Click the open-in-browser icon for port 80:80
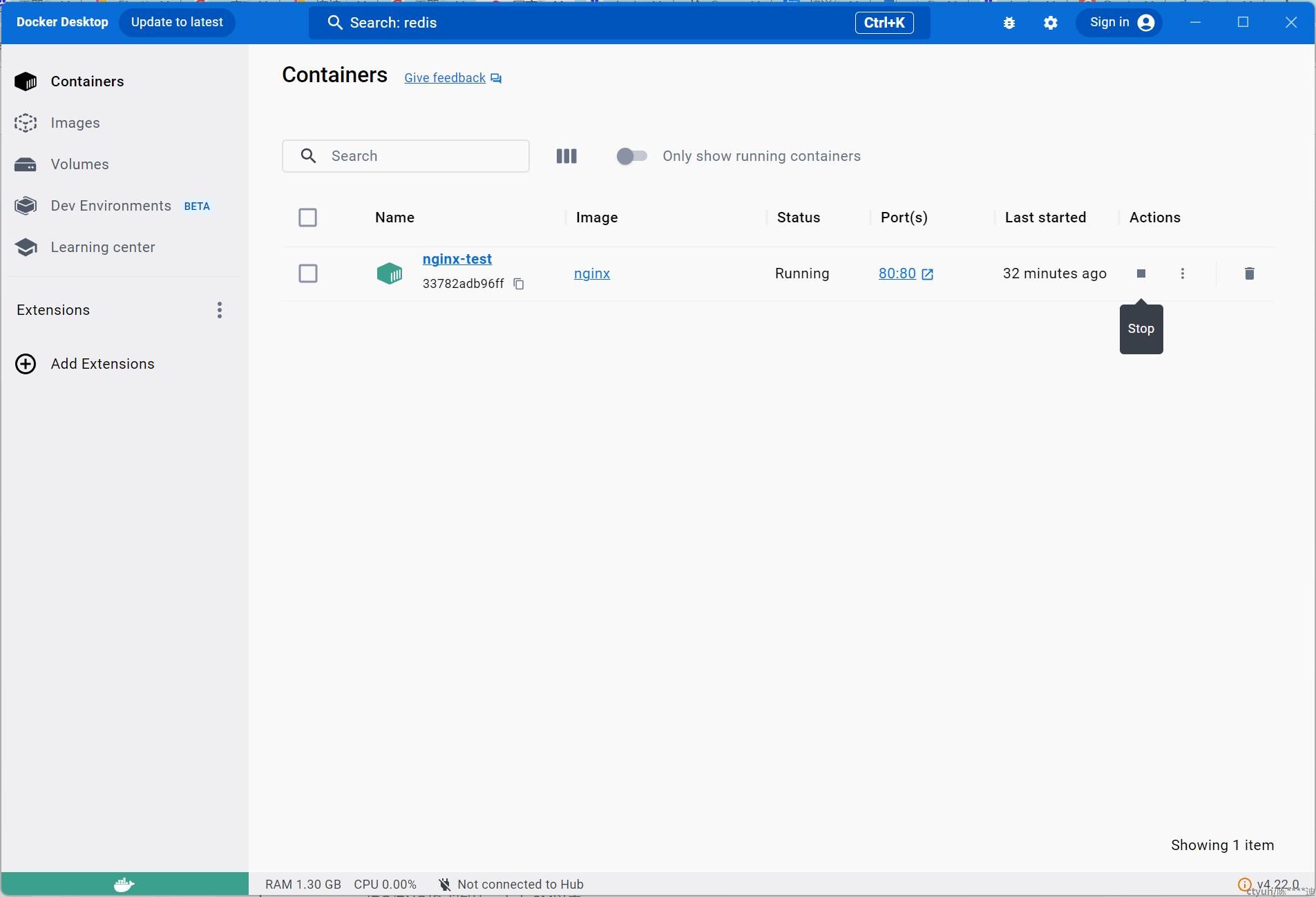This screenshot has height=897, width=1316. click(x=928, y=274)
